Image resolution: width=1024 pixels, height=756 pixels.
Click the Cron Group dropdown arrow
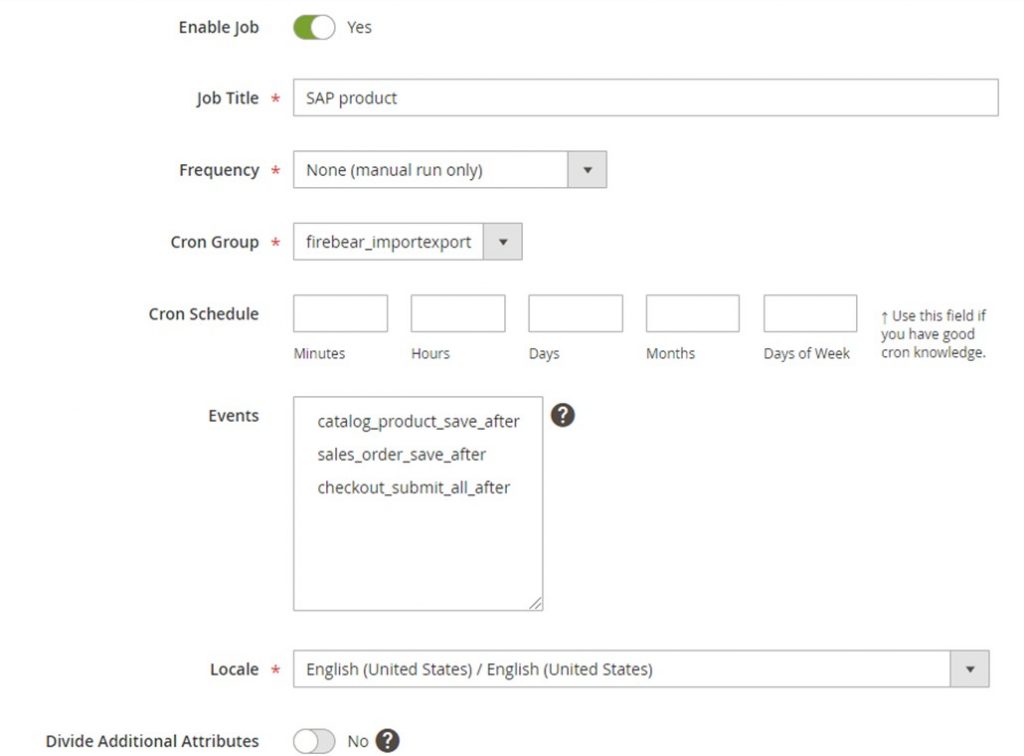[x=504, y=241]
